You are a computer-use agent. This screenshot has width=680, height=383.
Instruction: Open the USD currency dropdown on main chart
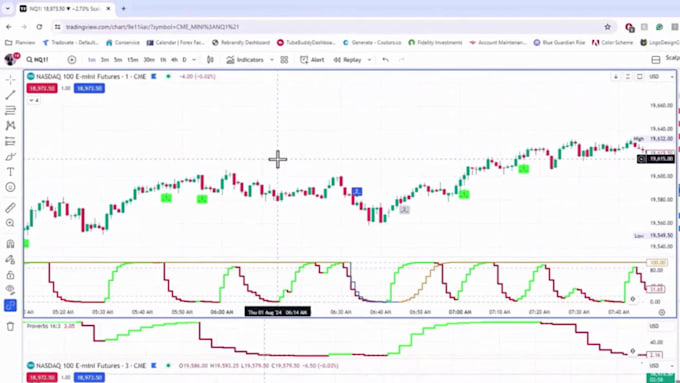pyautogui.click(x=661, y=77)
